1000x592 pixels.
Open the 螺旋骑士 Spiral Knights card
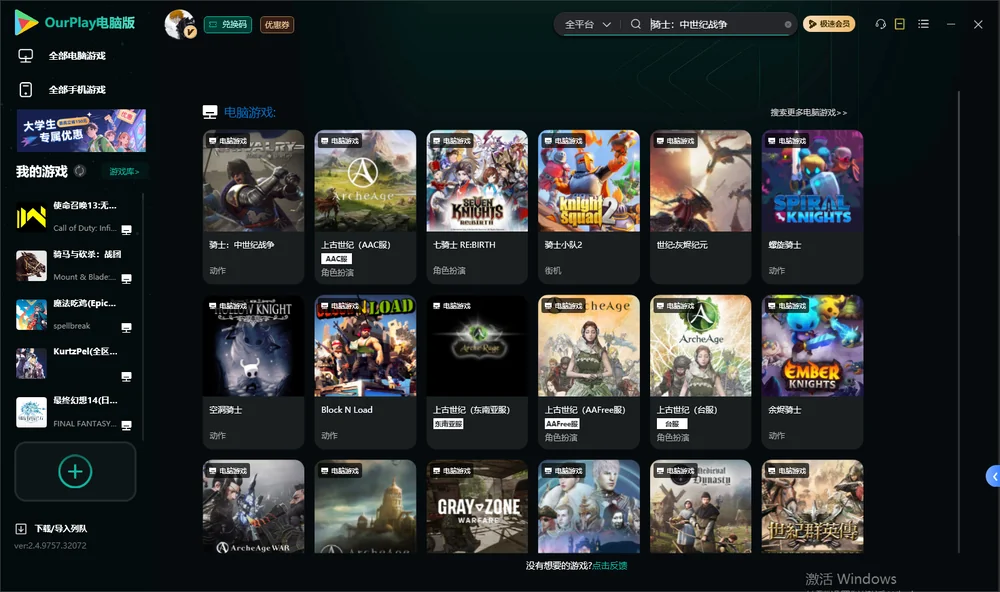tap(812, 207)
